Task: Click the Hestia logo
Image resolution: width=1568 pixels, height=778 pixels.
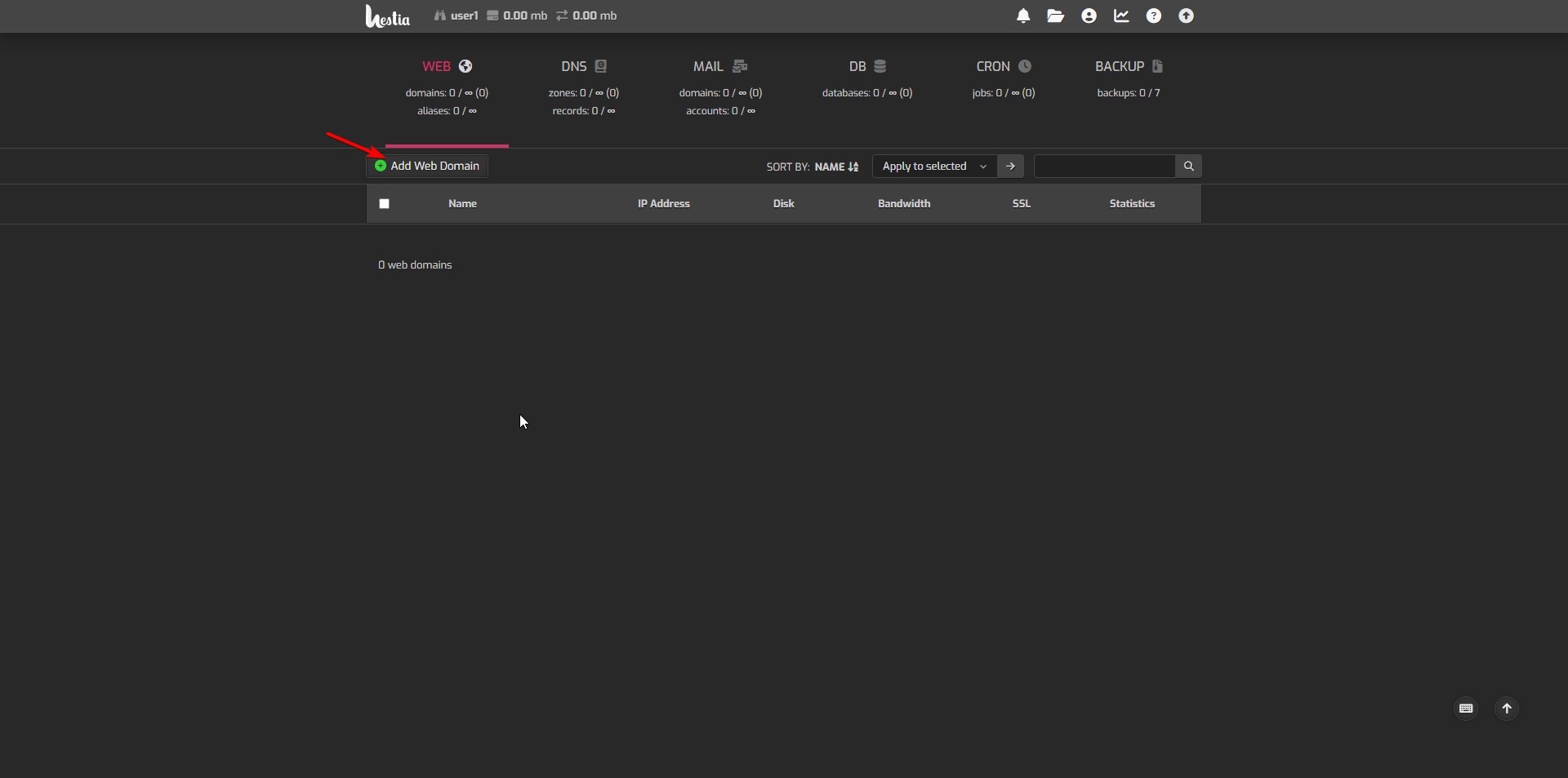Action: (388, 16)
